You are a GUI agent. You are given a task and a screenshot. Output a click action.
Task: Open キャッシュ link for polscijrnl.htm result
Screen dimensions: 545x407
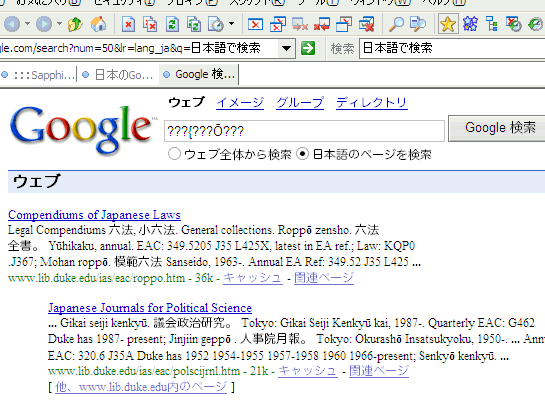(x=308, y=371)
